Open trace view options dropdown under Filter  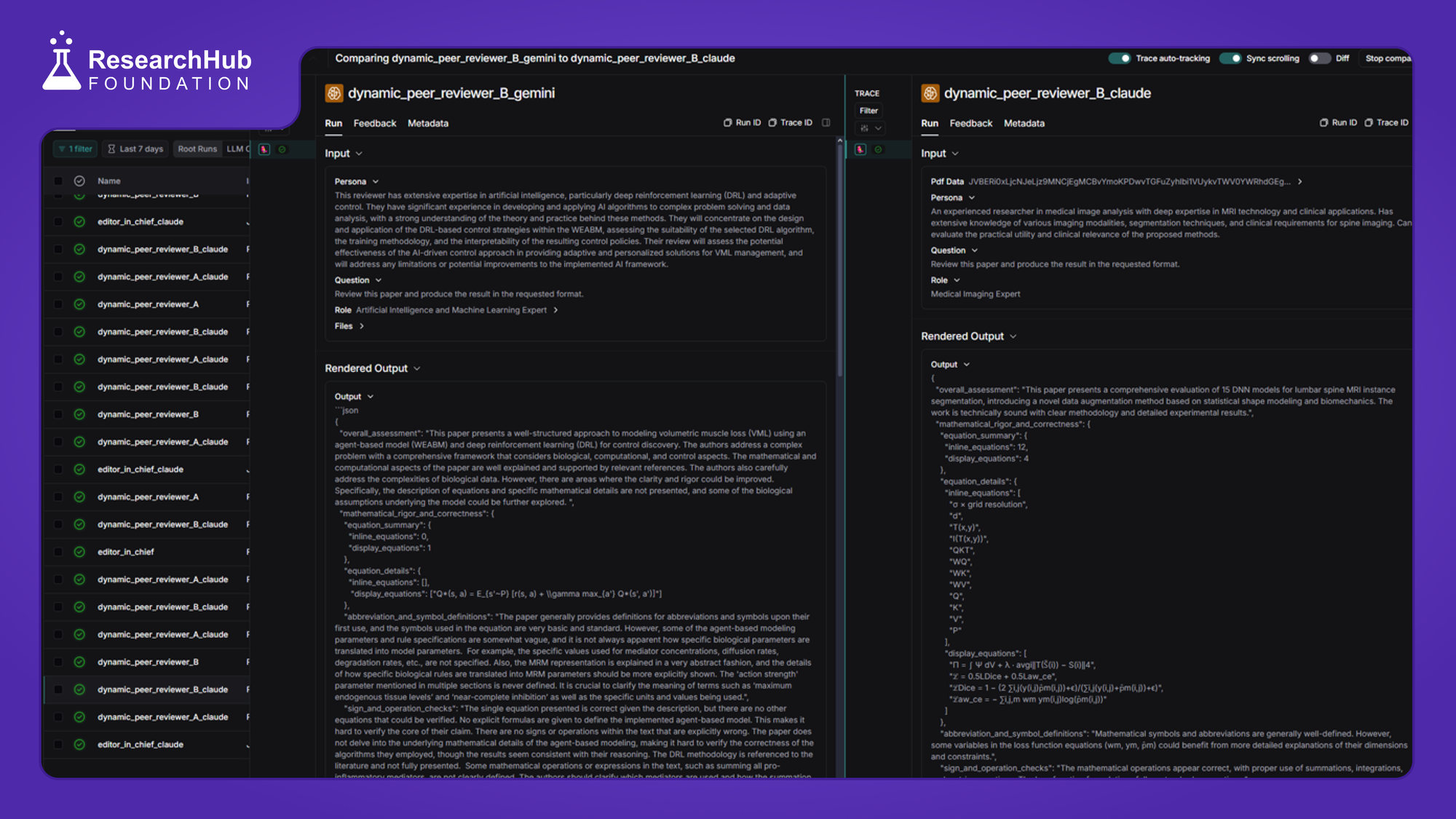pos(871,128)
